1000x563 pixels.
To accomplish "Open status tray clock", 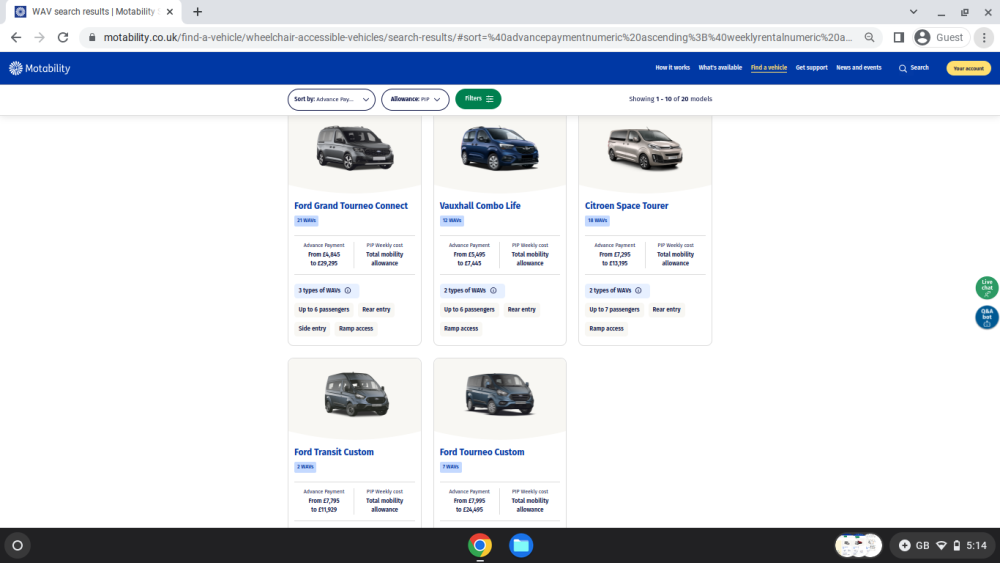I will (976, 546).
